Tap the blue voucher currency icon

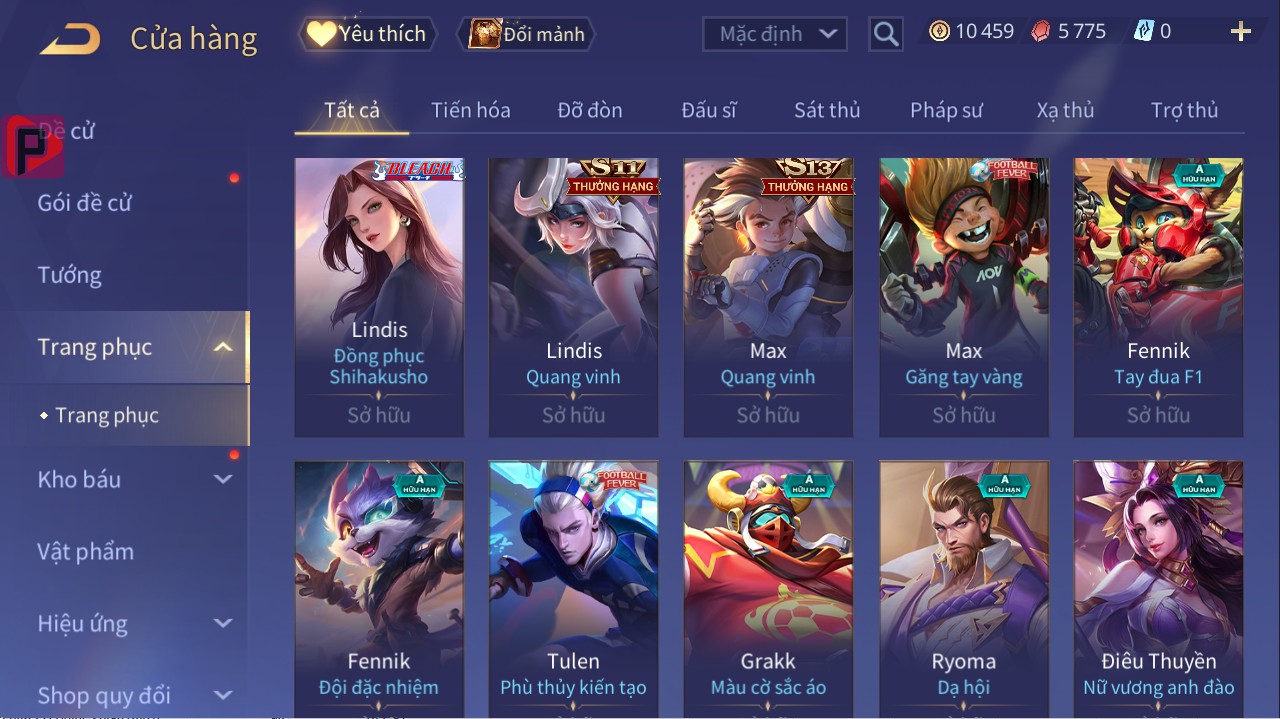pos(1144,32)
